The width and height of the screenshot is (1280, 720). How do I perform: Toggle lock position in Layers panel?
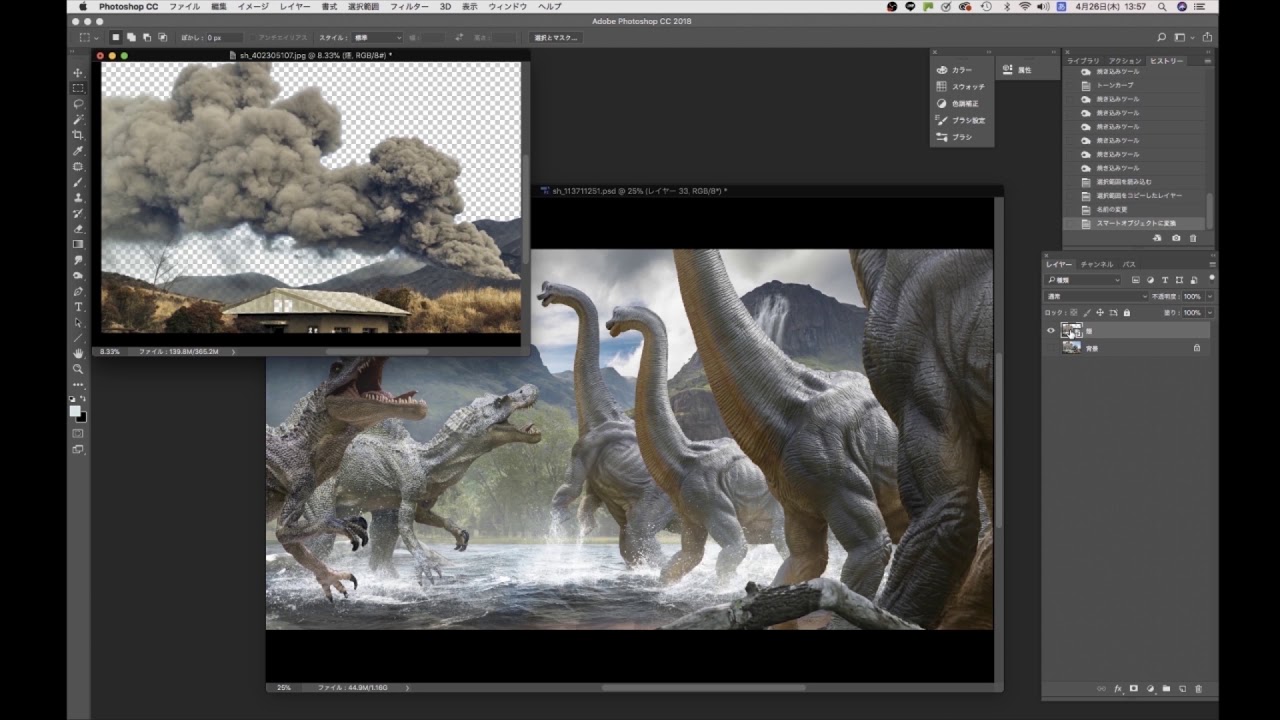[x=1100, y=312]
